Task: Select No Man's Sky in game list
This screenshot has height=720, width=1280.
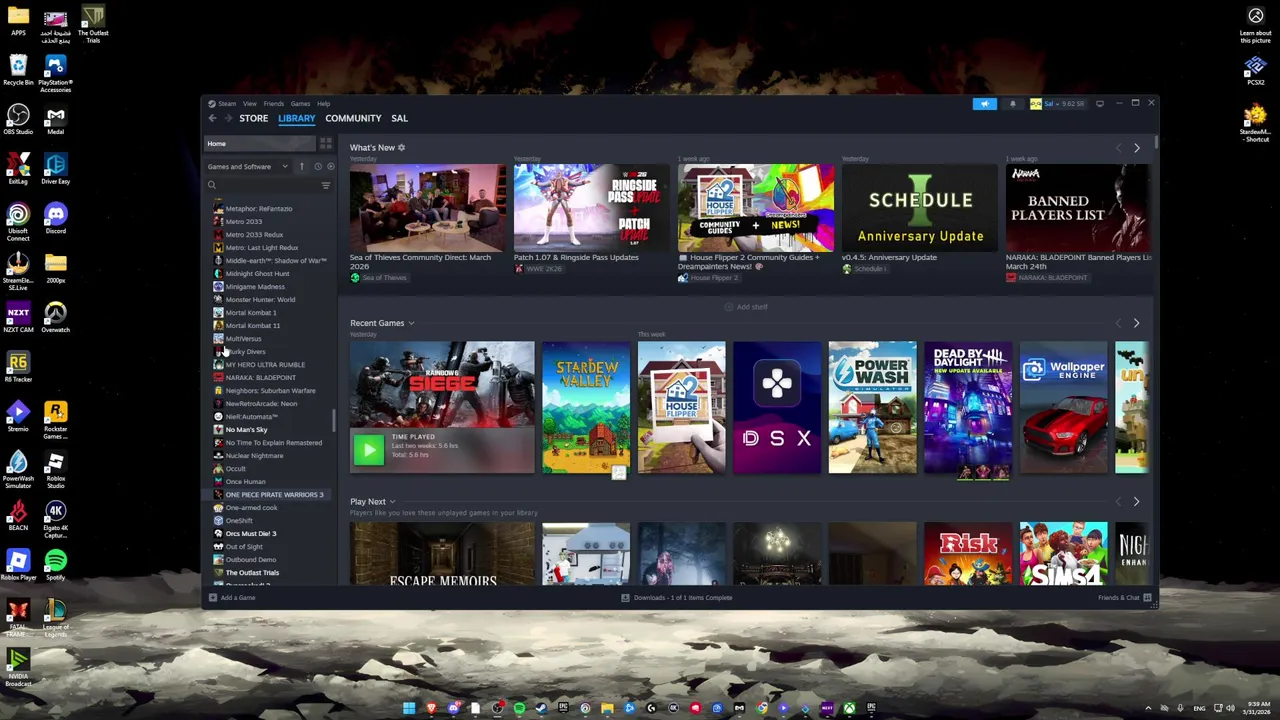Action: pyautogui.click(x=246, y=430)
